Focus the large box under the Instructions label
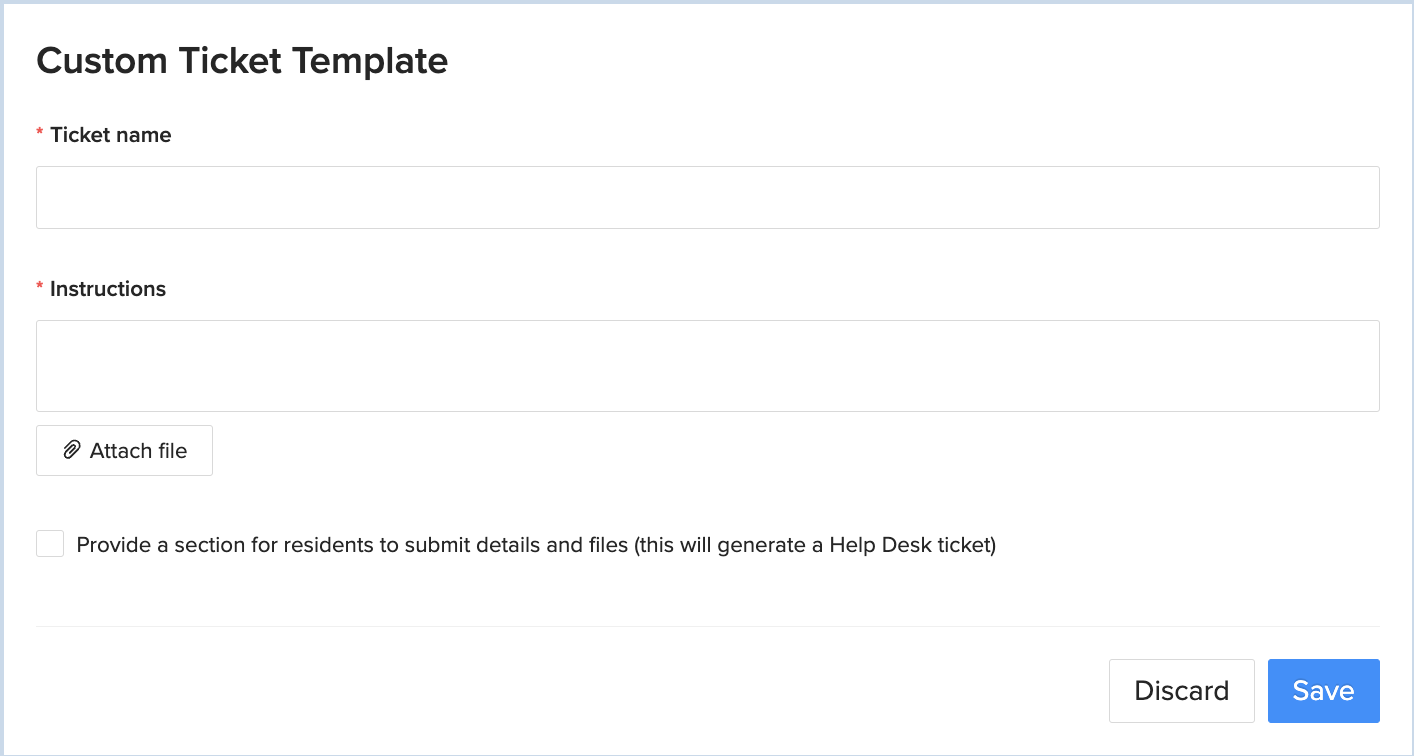The width and height of the screenshot is (1414, 756). pos(708,366)
